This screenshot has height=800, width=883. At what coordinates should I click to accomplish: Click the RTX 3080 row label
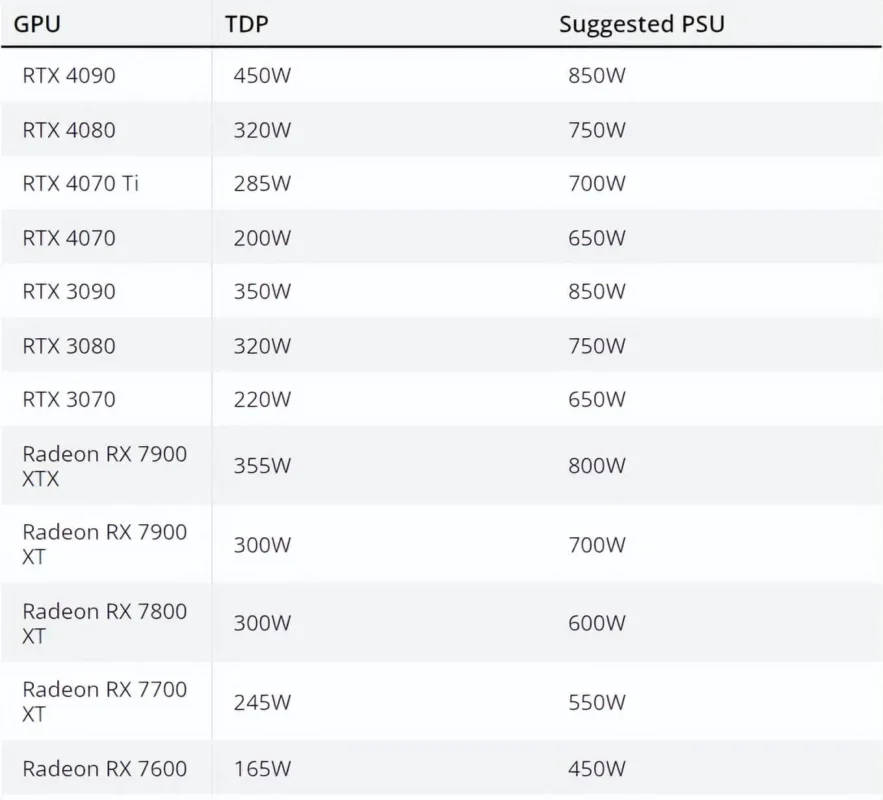pos(69,346)
